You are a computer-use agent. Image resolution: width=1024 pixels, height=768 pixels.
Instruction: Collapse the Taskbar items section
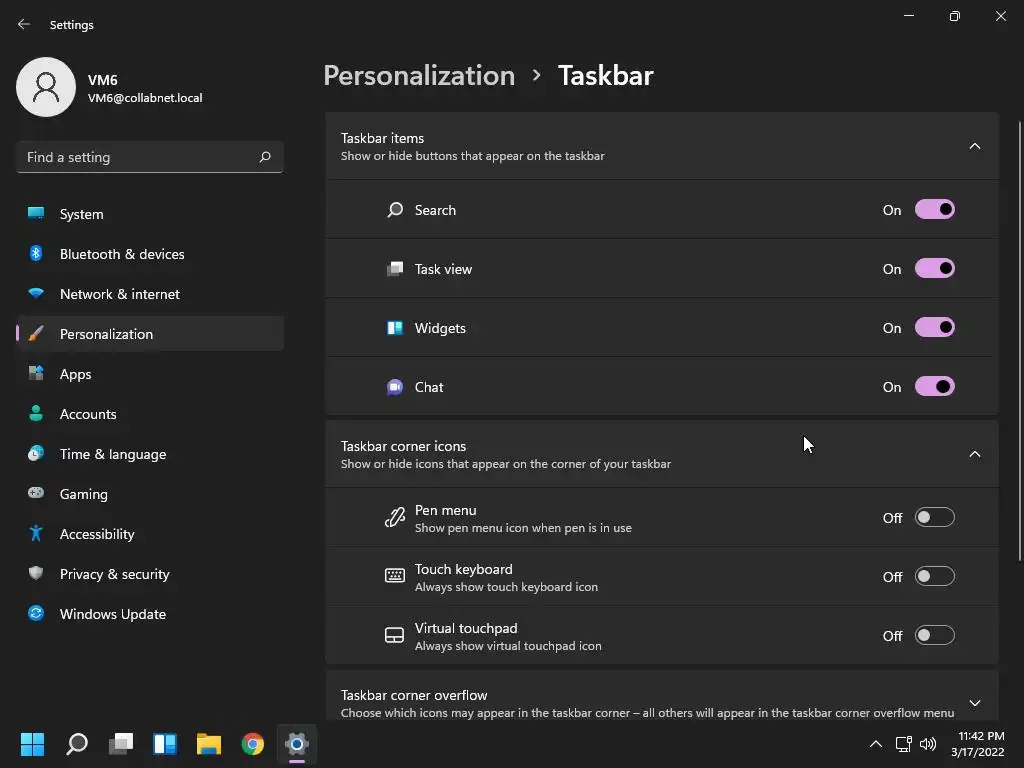974,147
